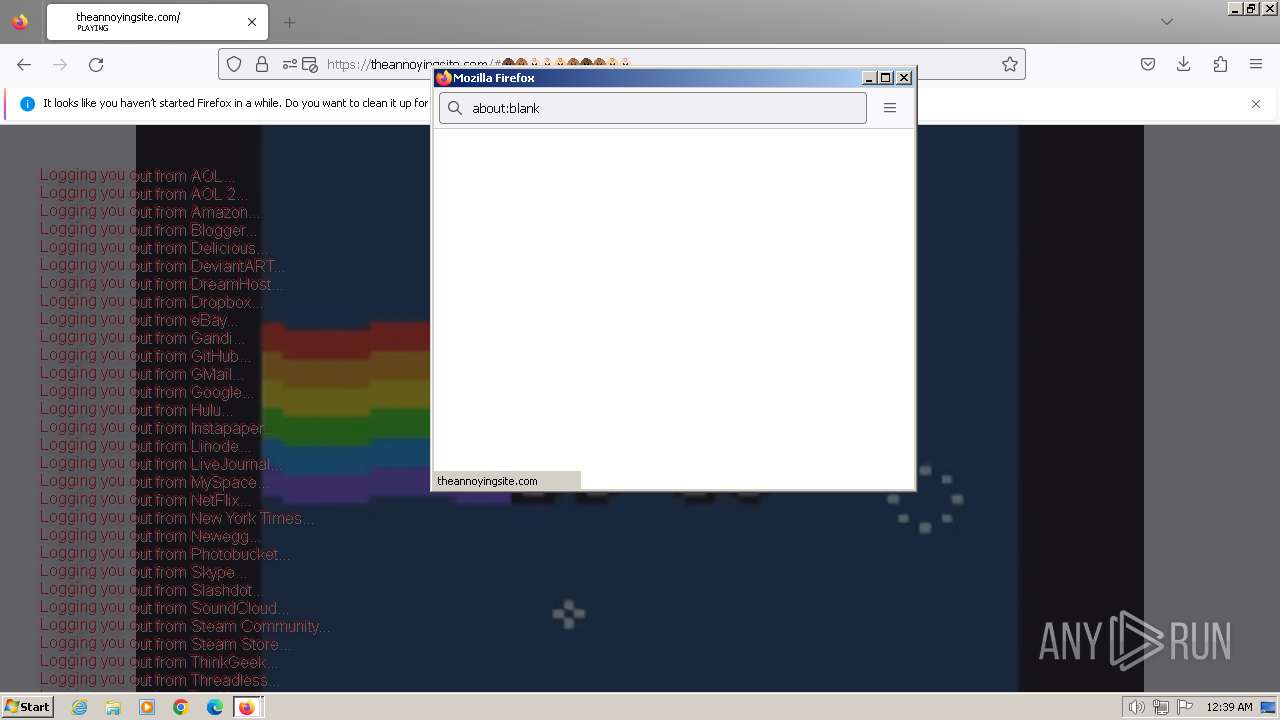Click 'Logging you out from SoundCloud' text
The width and height of the screenshot is (1280, 720).
coord(165,608)
